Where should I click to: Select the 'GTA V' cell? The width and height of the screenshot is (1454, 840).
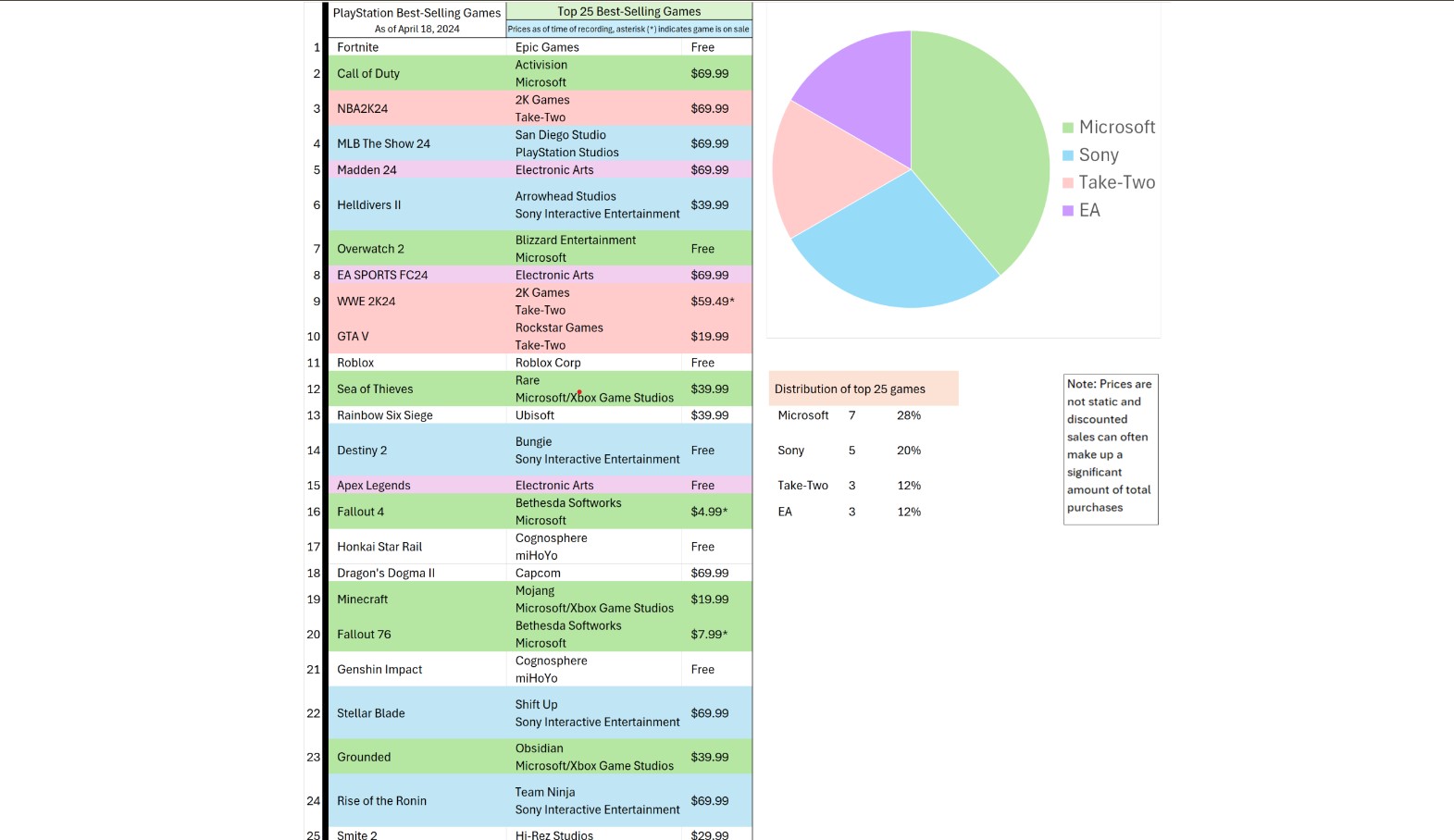pyautogui.click(x=416, y=337)
